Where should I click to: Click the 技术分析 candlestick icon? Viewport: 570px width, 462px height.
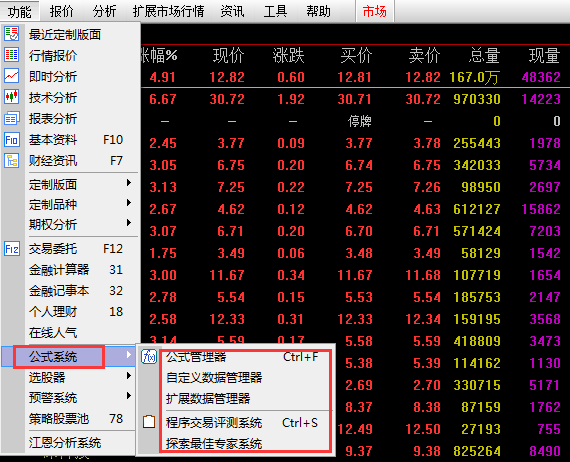(x=12, y=97)
